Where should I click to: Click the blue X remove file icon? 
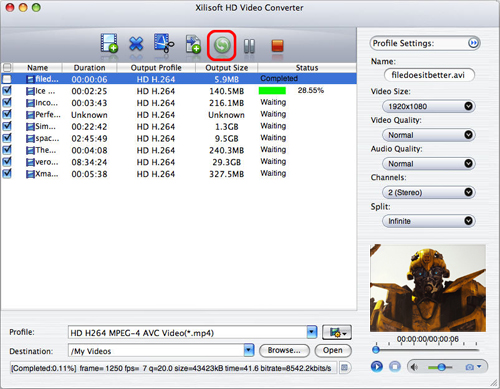(136, 44)
